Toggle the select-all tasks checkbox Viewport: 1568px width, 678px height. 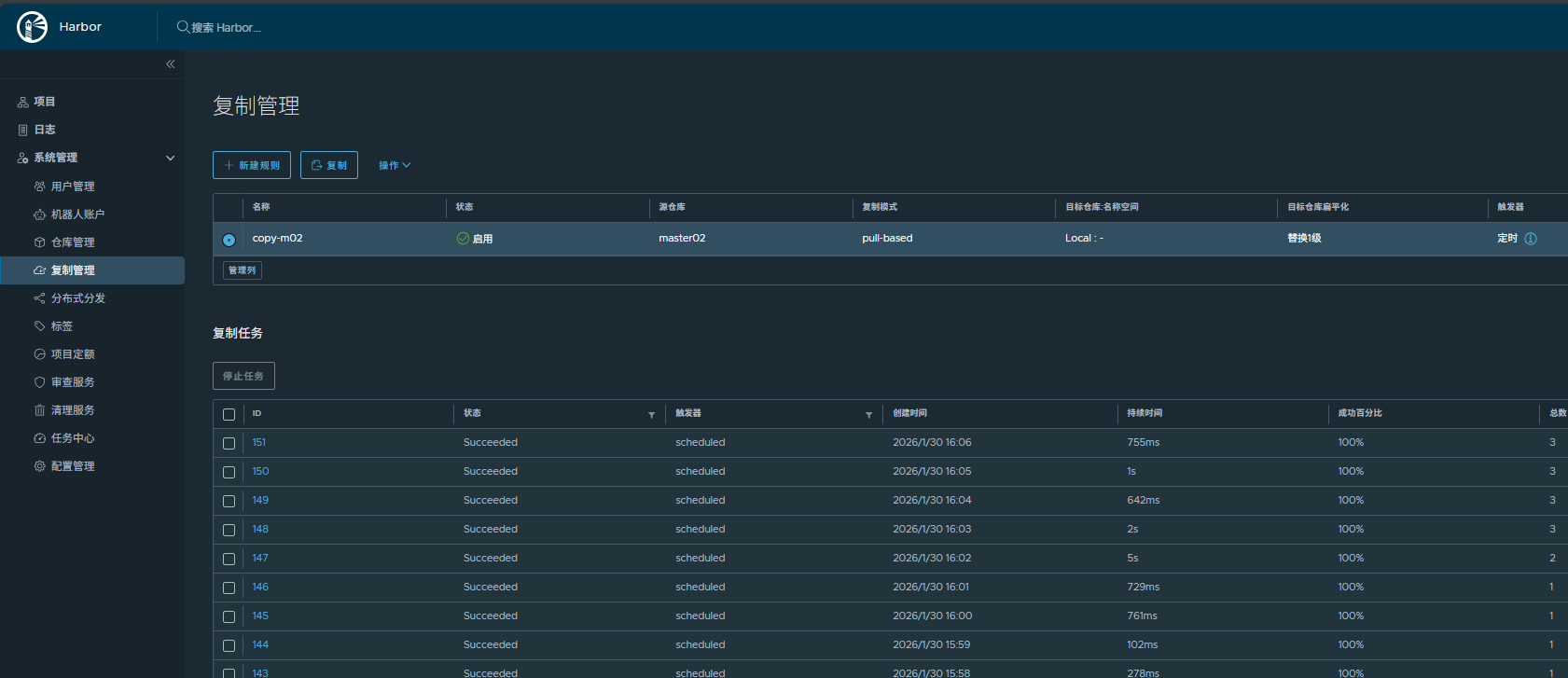[x=229, y=415]
